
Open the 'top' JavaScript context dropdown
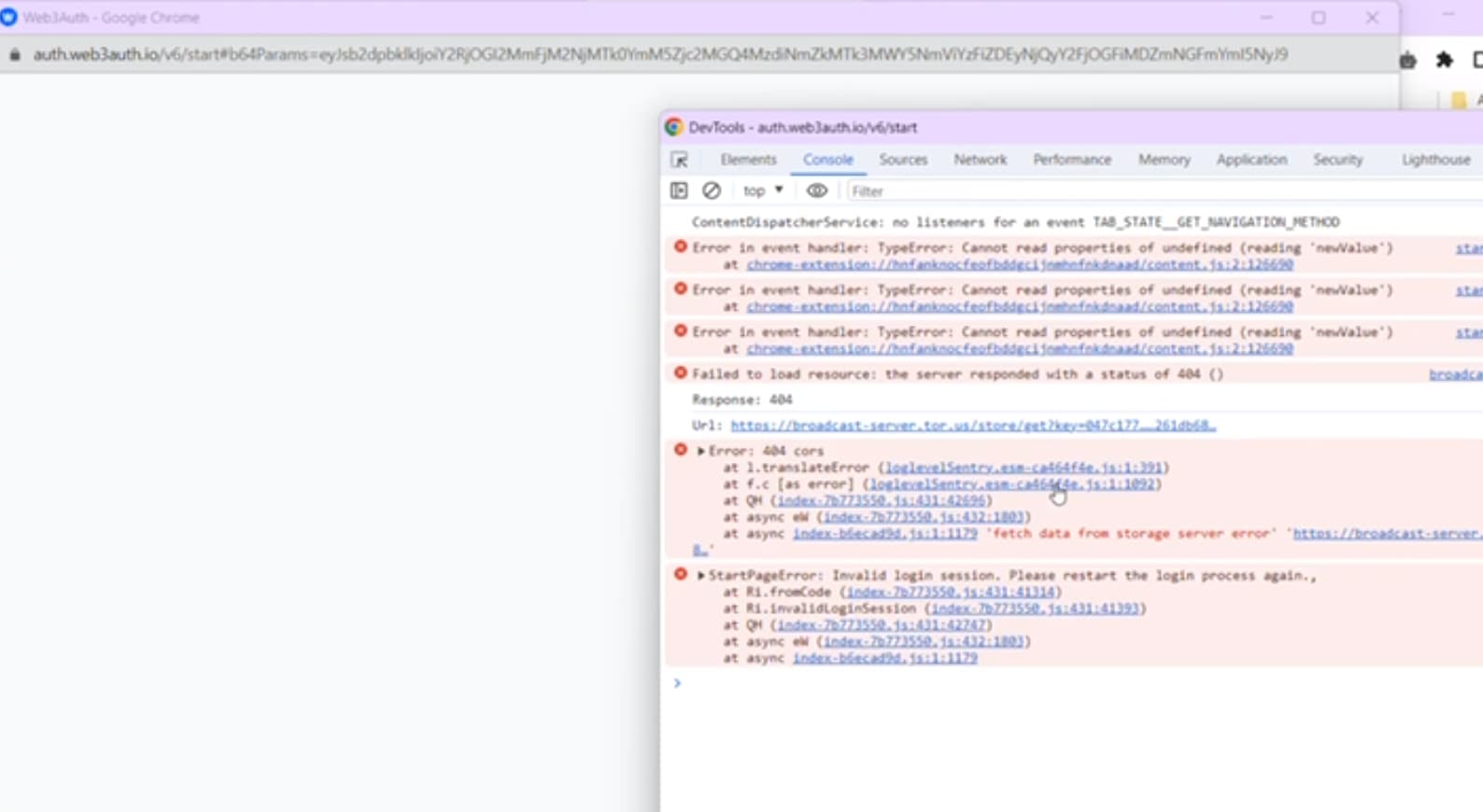pos(763,190)
